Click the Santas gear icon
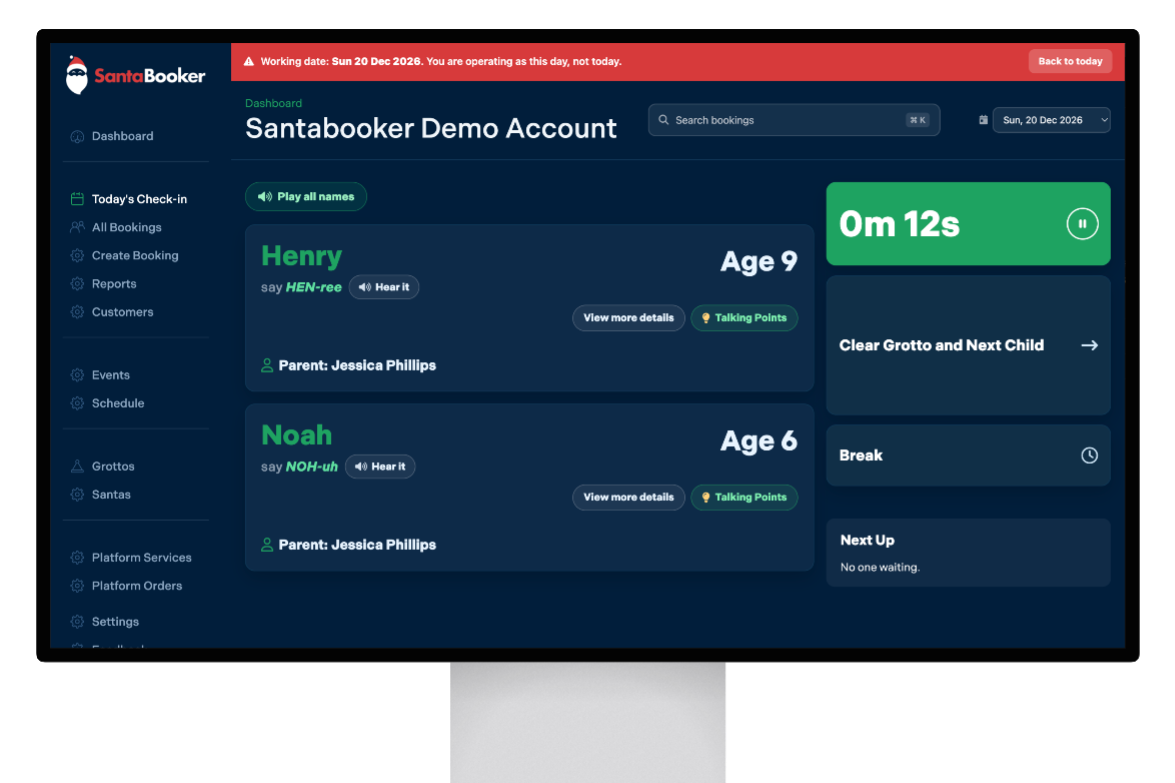Viewport: 1175px width, 783px height. [77, 495]
